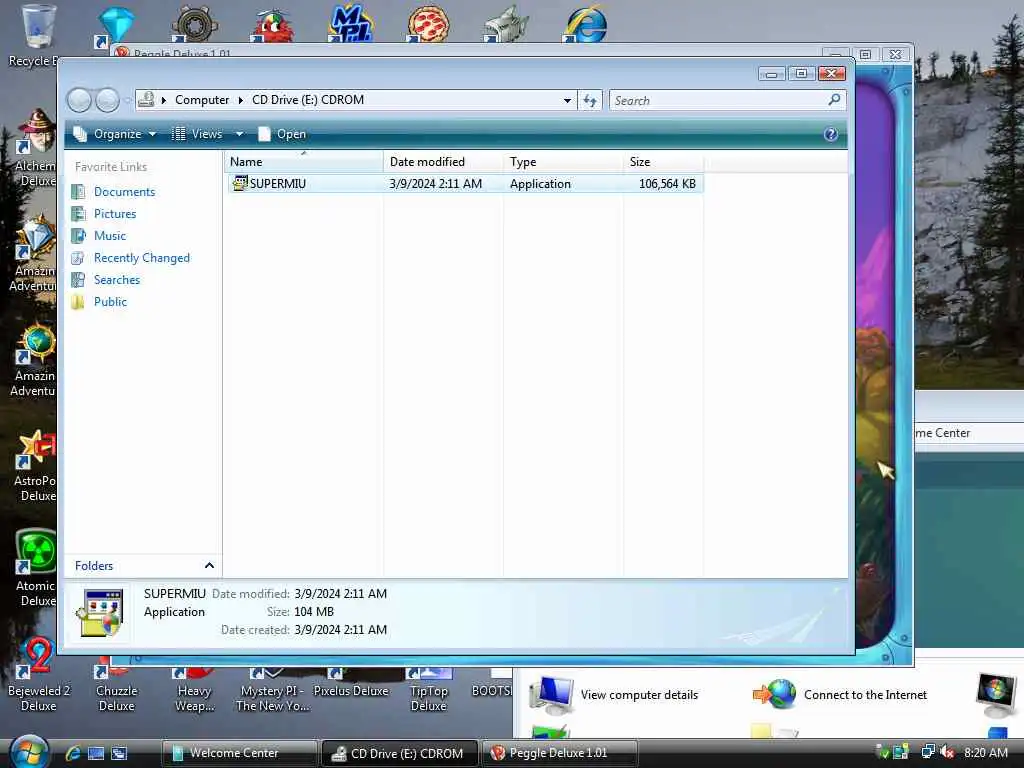1024x768 pixels.
Task: Click the SUPERMIU thumbnail in details pane
Action: coord(100,613)
